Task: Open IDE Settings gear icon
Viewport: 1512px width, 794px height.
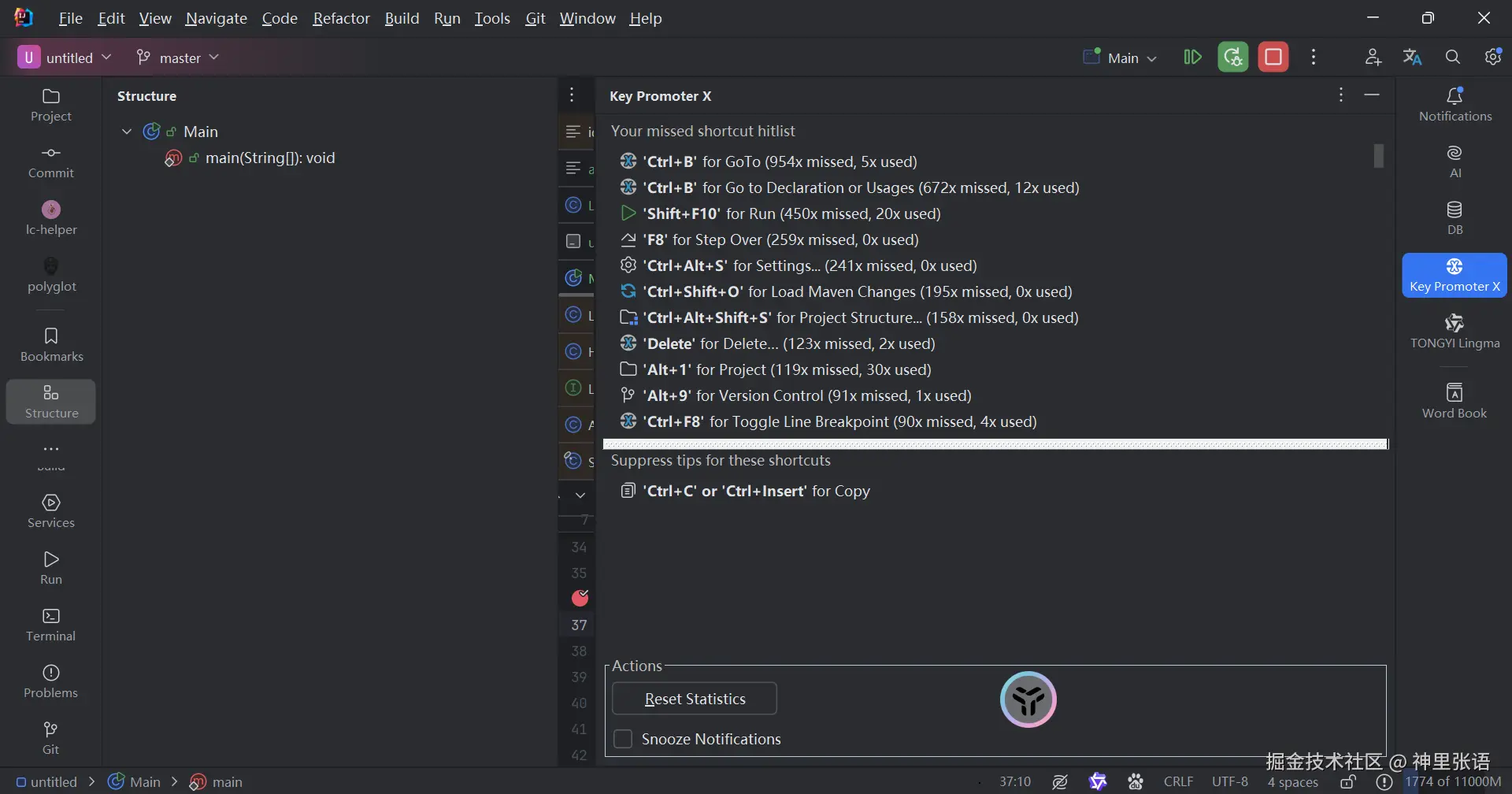Action: tap(1493, 58)
